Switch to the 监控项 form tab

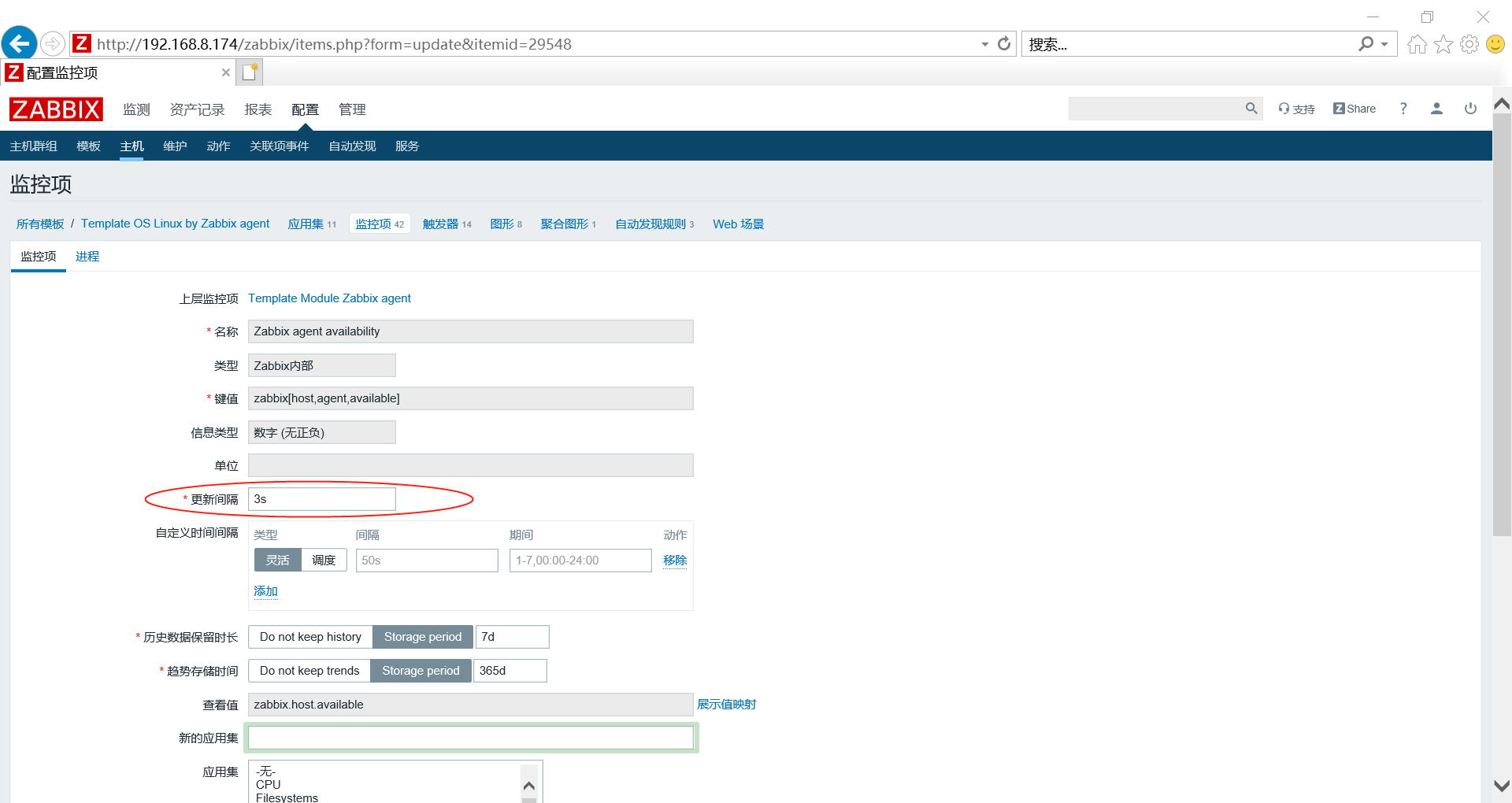38,257
